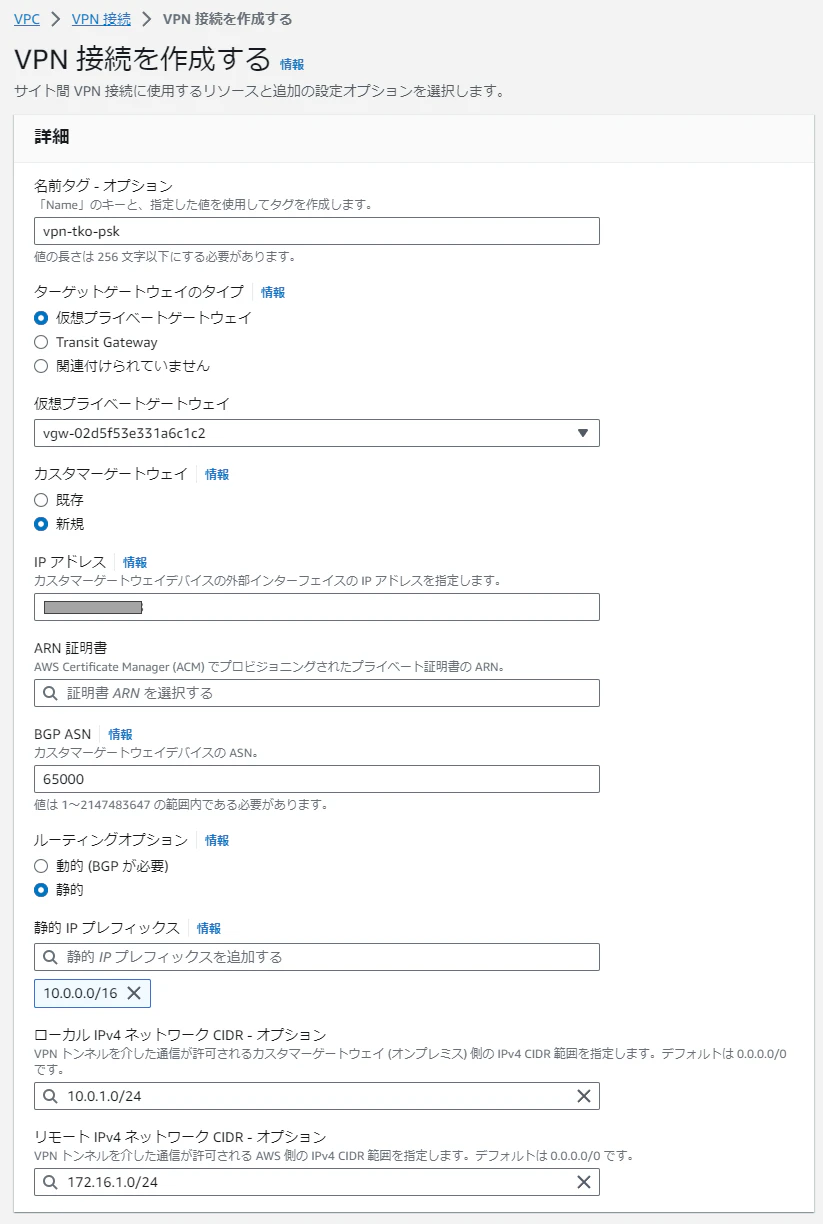Click search icon in 静的 IP プレフィックス field
Image resolution: width=823 pixels, height=1224 pixels.
point(51,957)
